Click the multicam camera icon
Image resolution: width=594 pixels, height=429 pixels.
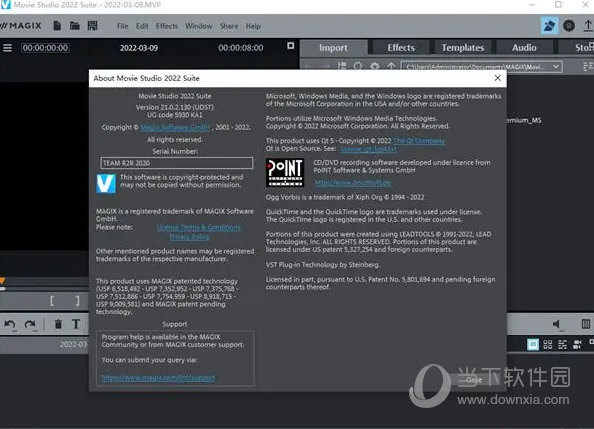[x=577, y=344]
